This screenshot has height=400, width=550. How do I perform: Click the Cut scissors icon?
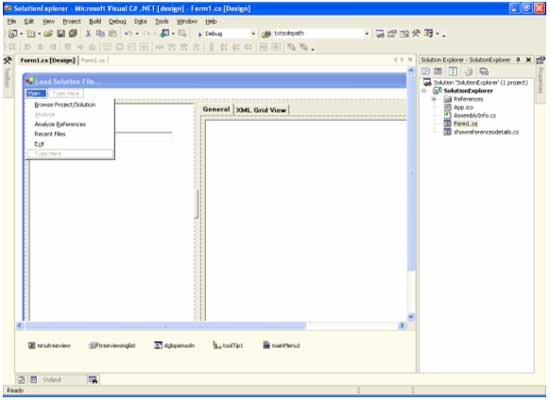[88, 34]
